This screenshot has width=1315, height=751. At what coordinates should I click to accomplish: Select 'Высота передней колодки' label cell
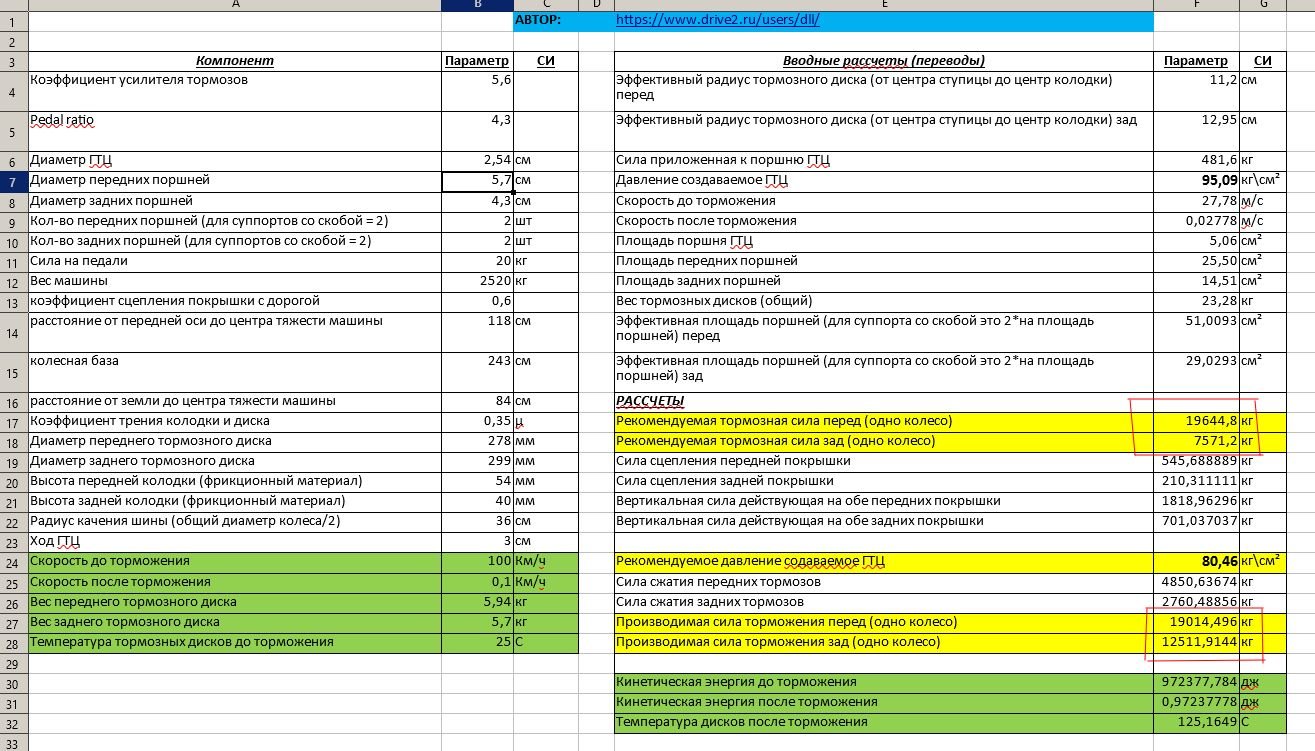(x=235, y=481)
